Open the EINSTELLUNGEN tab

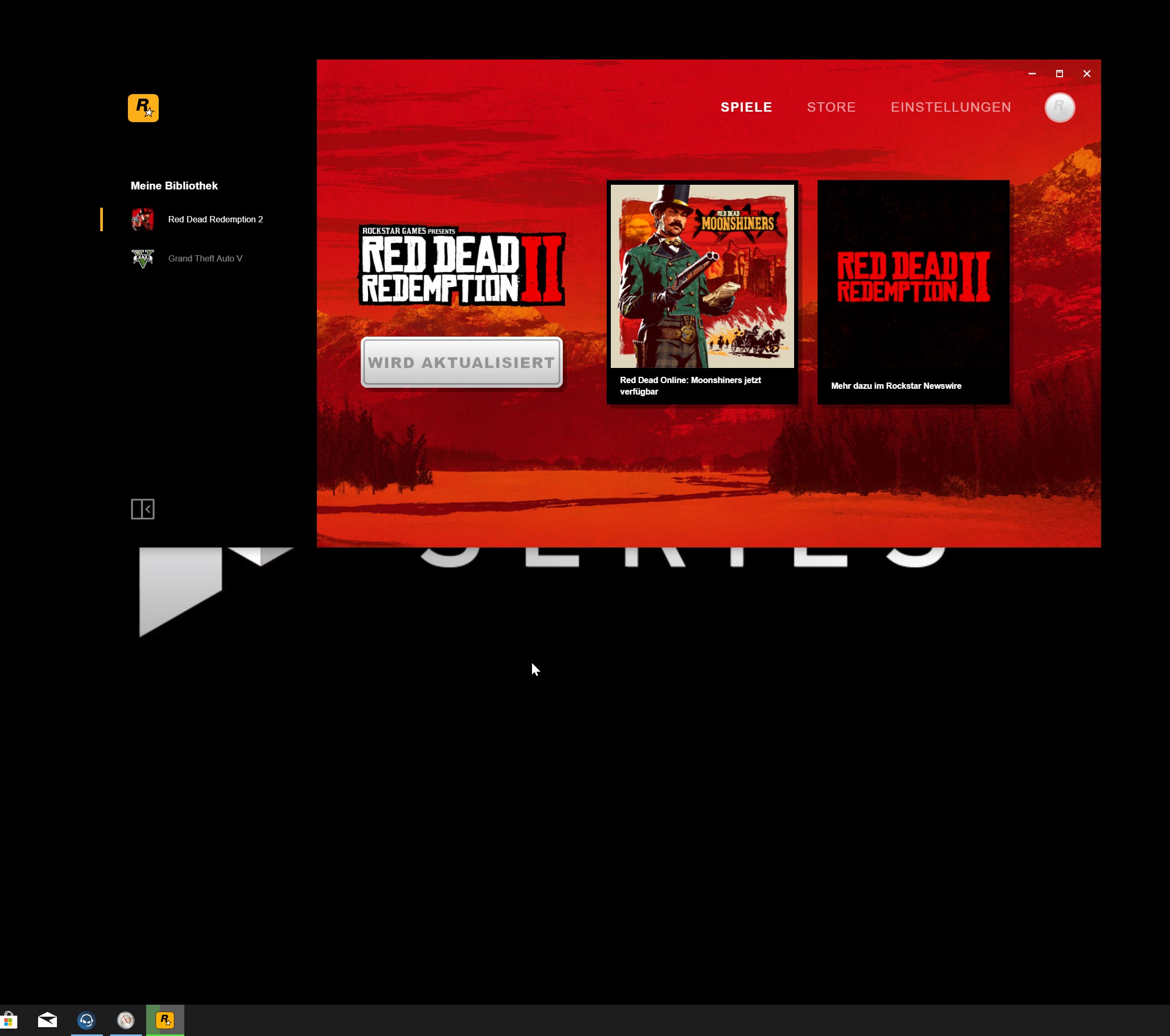click(951, 107)
